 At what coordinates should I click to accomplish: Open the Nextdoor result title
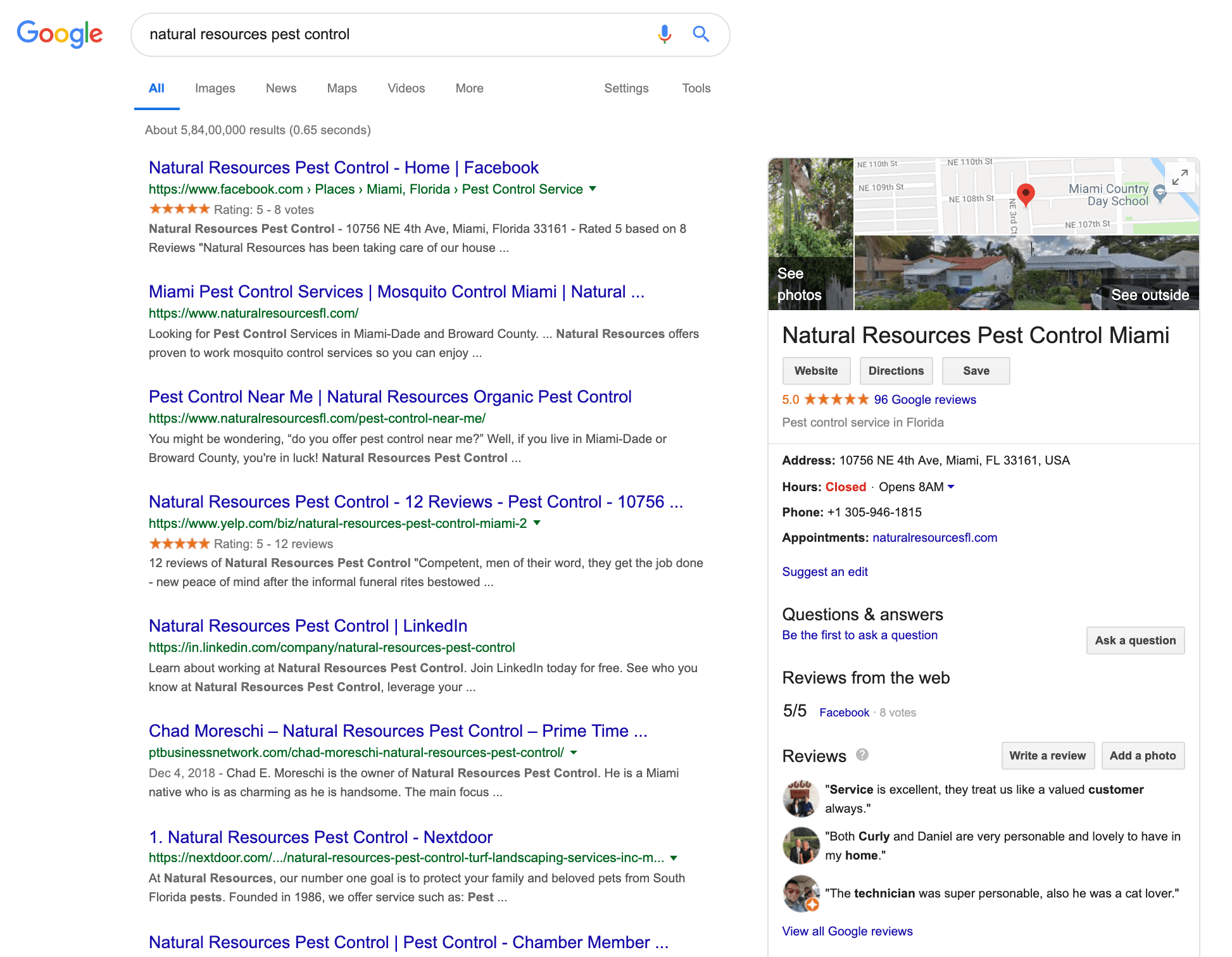pos(320,837)
